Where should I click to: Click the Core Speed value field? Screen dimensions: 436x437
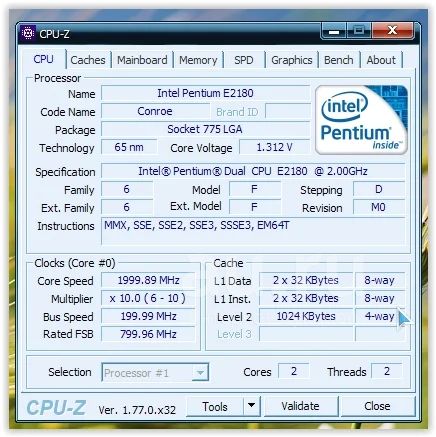[x=148, y=280]
